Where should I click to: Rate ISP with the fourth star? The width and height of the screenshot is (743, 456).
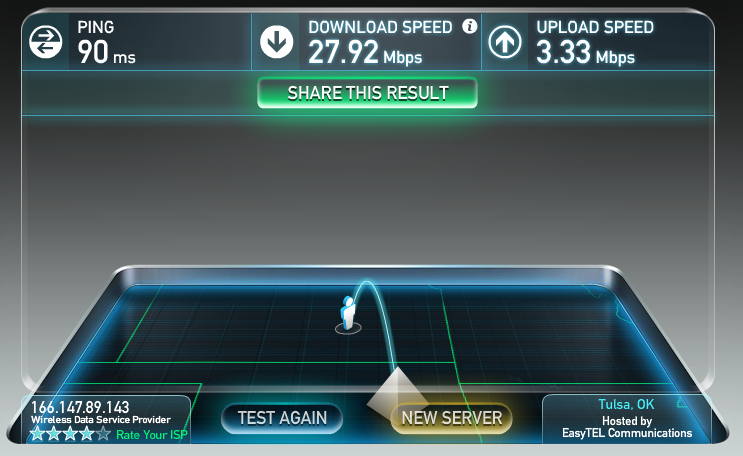point(87,434)
